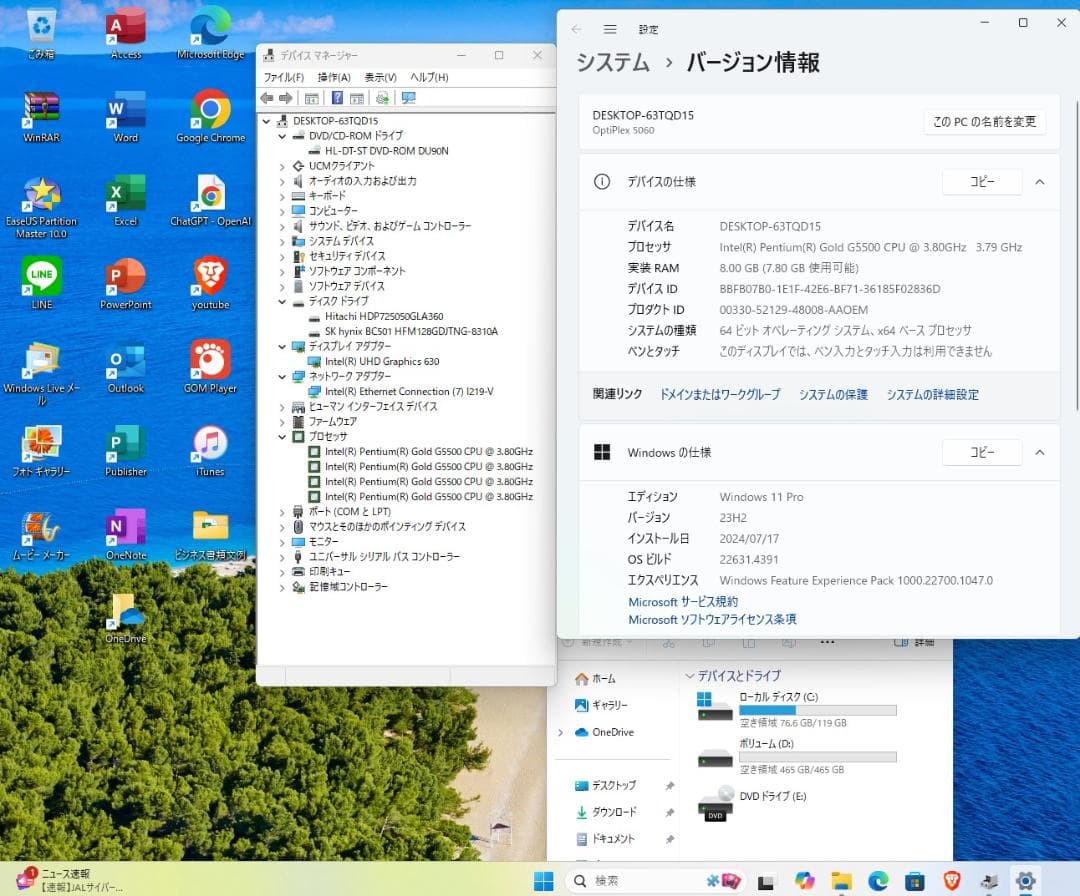Open the システムの保護 link
The image size is (1080, 896).
coord(833,395)
